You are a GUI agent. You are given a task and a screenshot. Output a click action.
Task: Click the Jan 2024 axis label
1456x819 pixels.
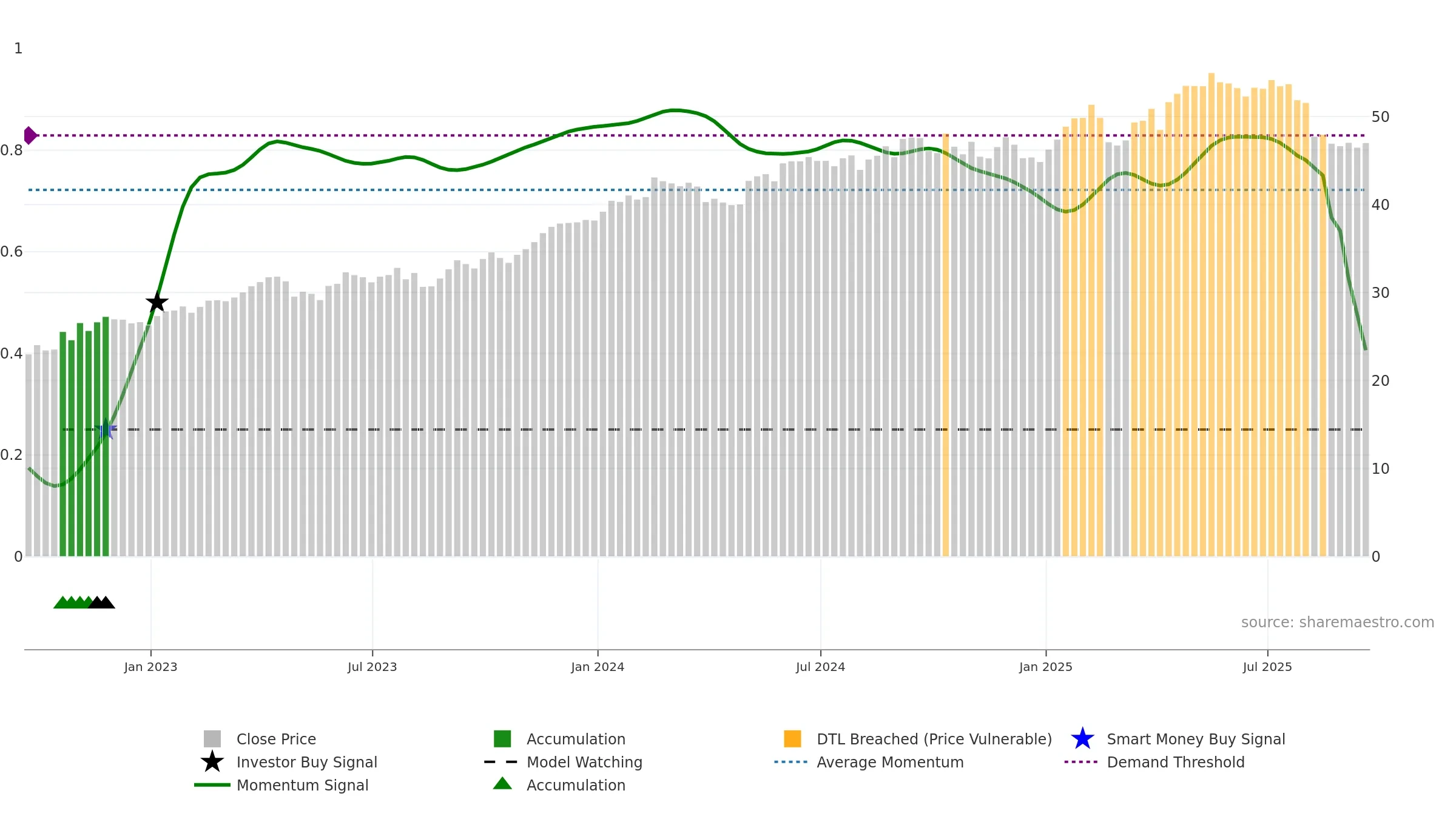click(x=598, y=667)
